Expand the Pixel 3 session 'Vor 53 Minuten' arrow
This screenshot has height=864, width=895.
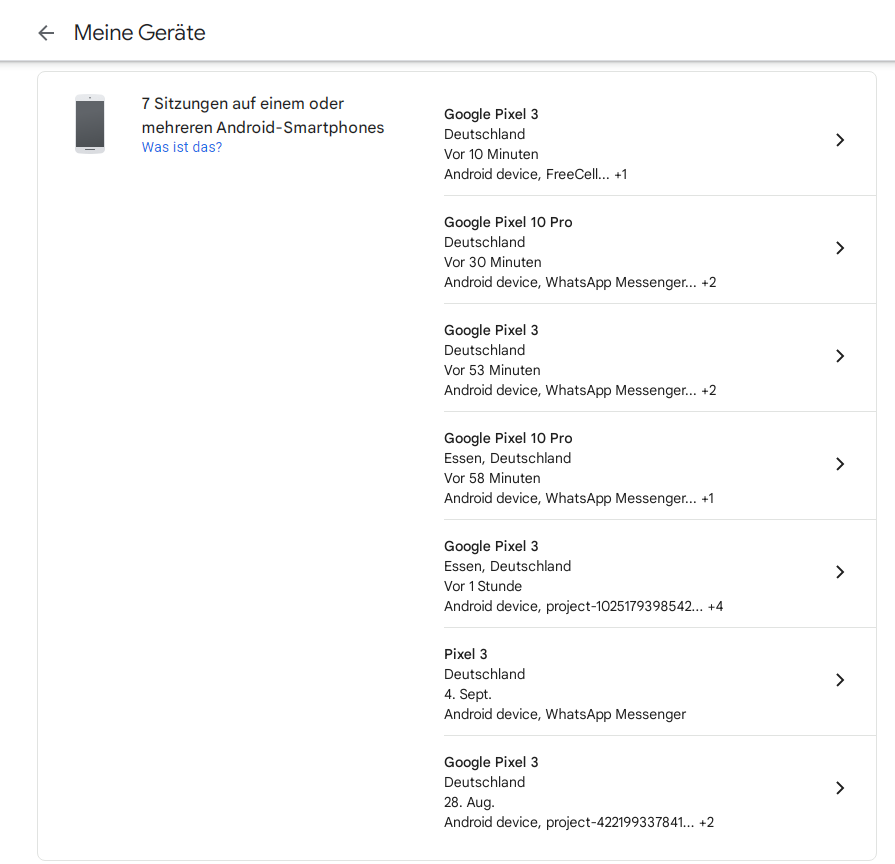(840, 356)
